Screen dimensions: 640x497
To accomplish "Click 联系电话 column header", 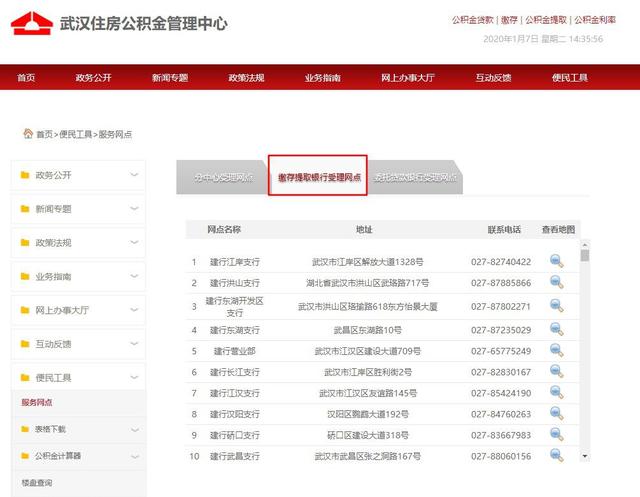I will [x=504, y=229].
